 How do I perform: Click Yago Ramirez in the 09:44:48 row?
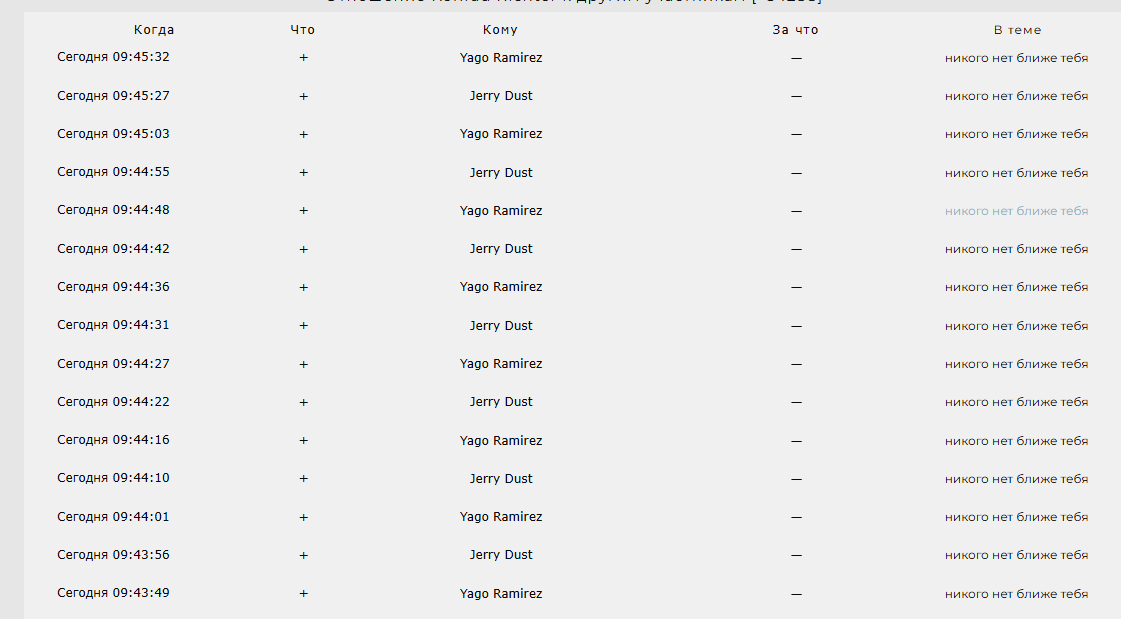coord(500,211)
